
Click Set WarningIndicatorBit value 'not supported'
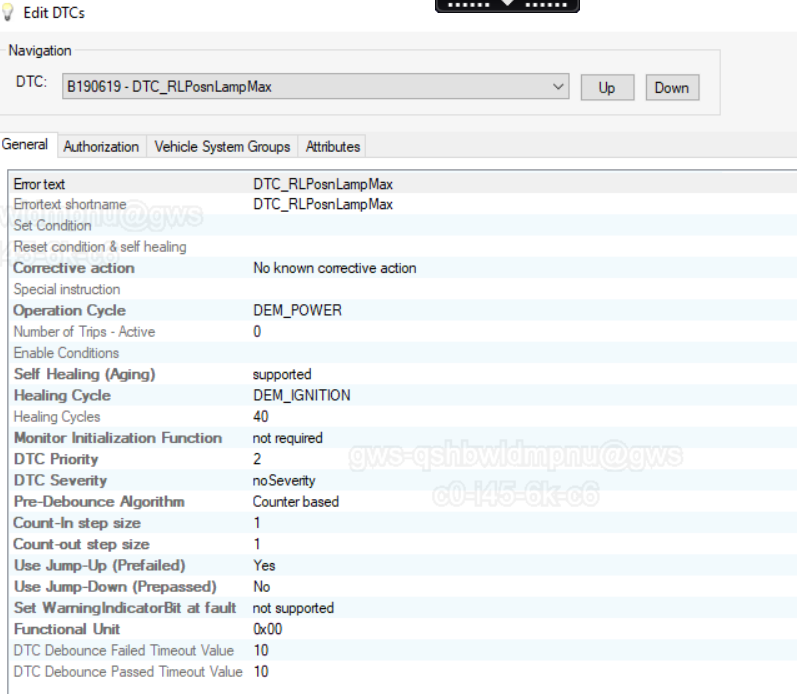click(x=293, y=608)
